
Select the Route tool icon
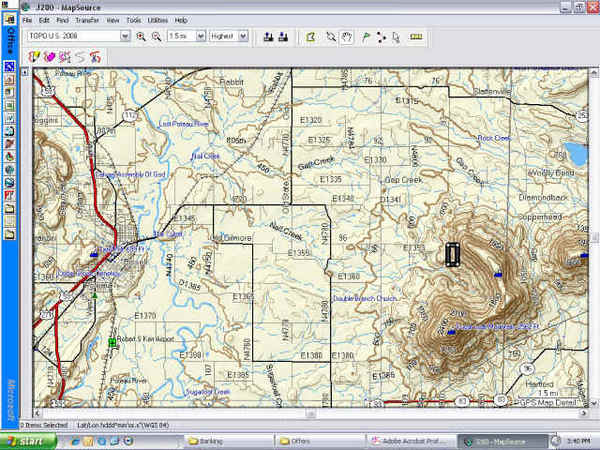click(381, 37)
